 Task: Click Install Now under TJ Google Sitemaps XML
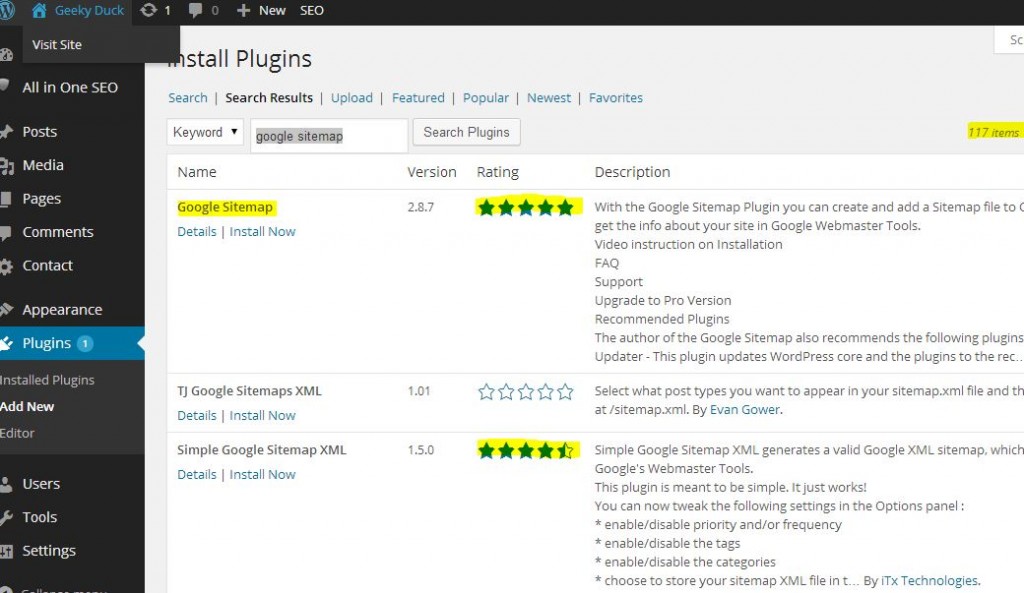263,416
